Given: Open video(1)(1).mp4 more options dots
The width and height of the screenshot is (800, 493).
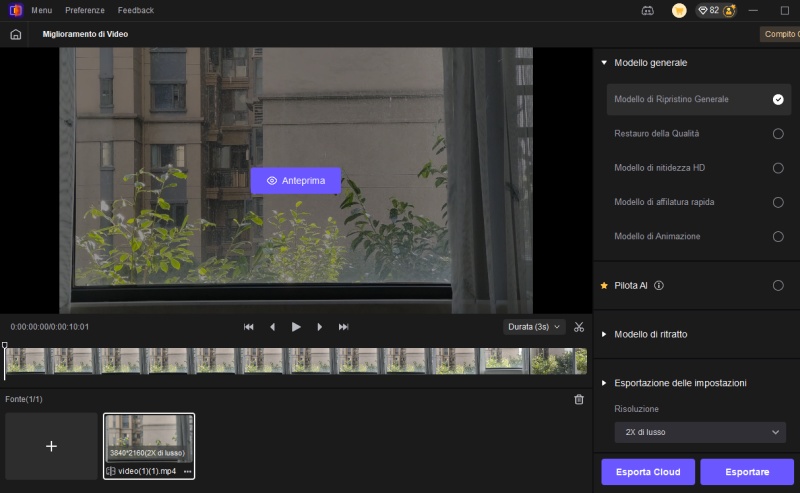Looking at the screenshot, I should 187,471.
